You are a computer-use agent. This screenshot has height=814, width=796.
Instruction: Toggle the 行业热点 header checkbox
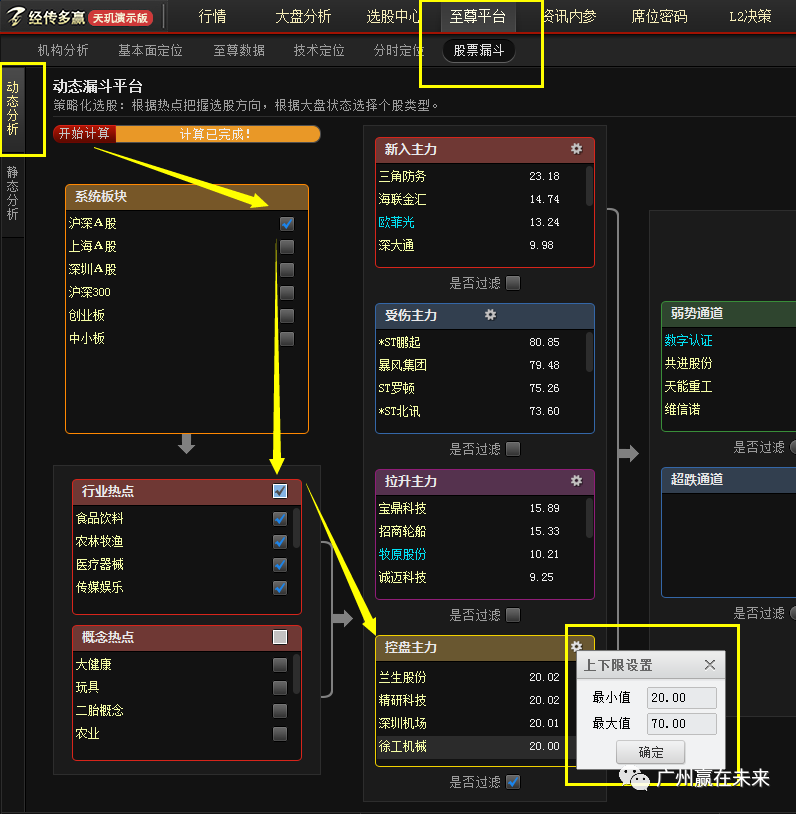tap(280, 491)
